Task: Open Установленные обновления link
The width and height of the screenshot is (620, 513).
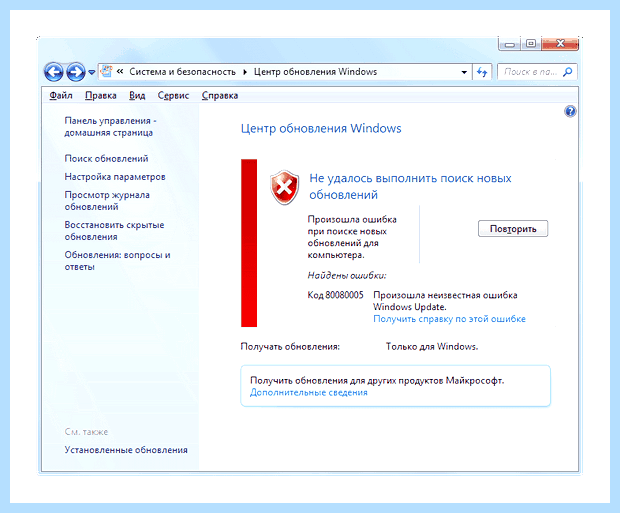Action: pos(126,450)
